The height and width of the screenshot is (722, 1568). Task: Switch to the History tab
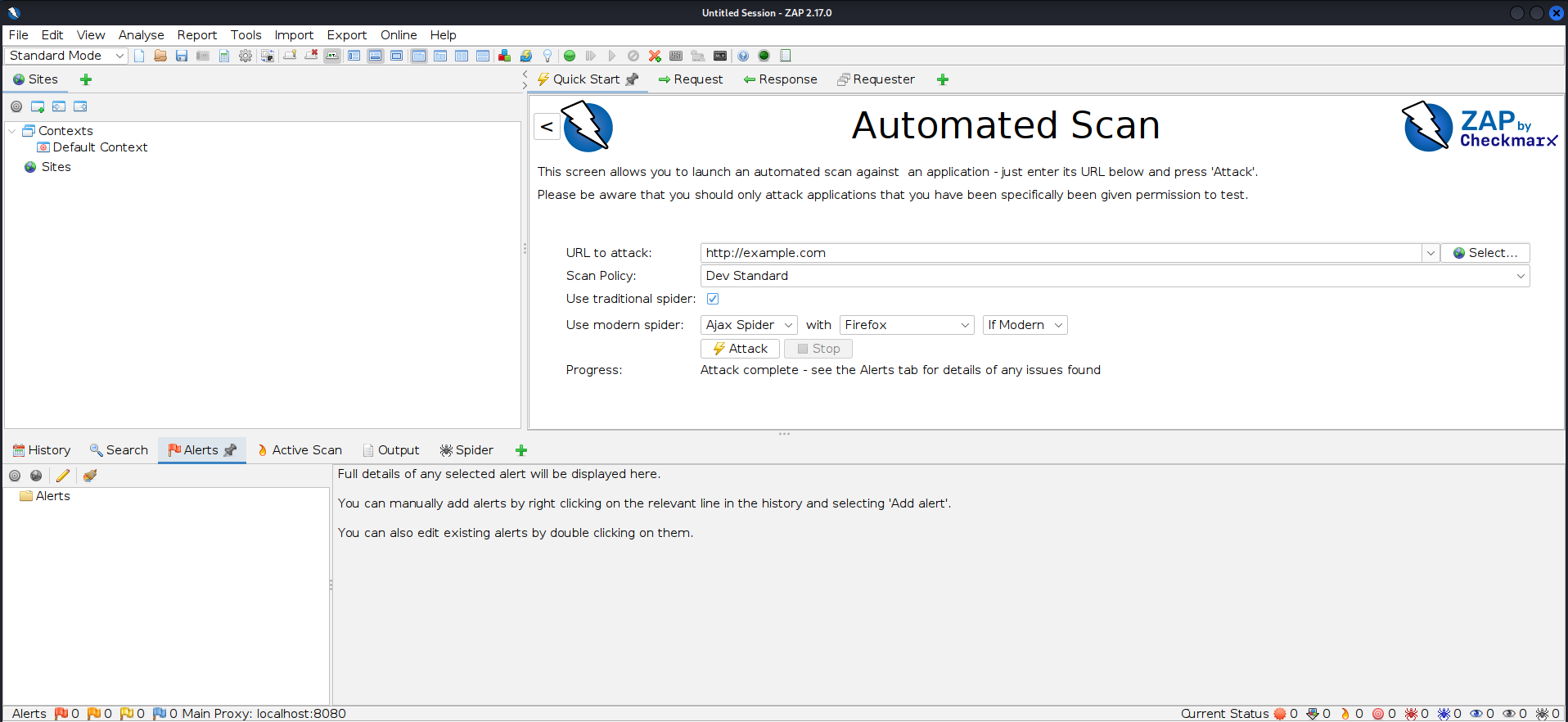(x=42, y=450)
